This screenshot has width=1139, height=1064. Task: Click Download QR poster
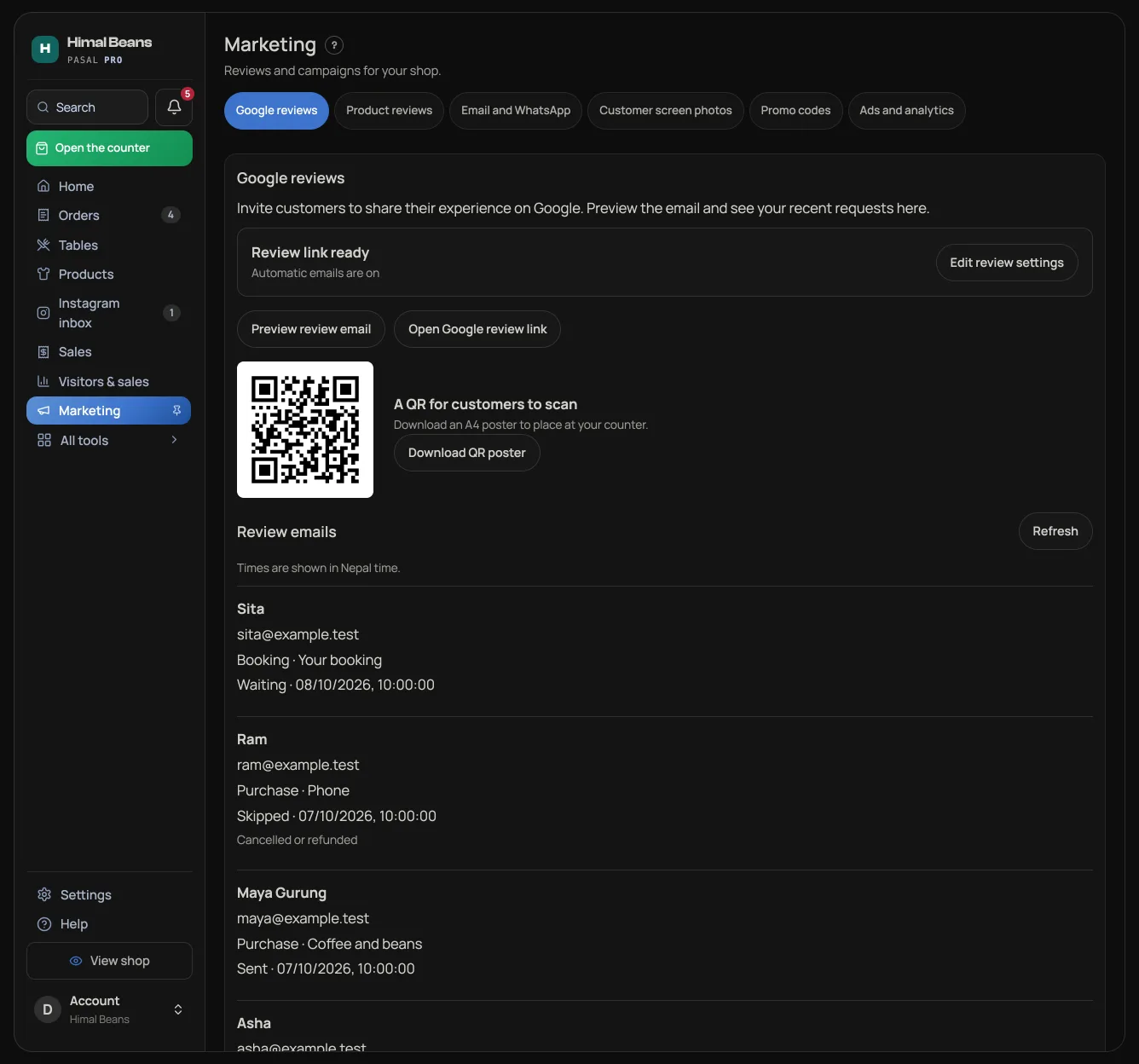[467, 453]
